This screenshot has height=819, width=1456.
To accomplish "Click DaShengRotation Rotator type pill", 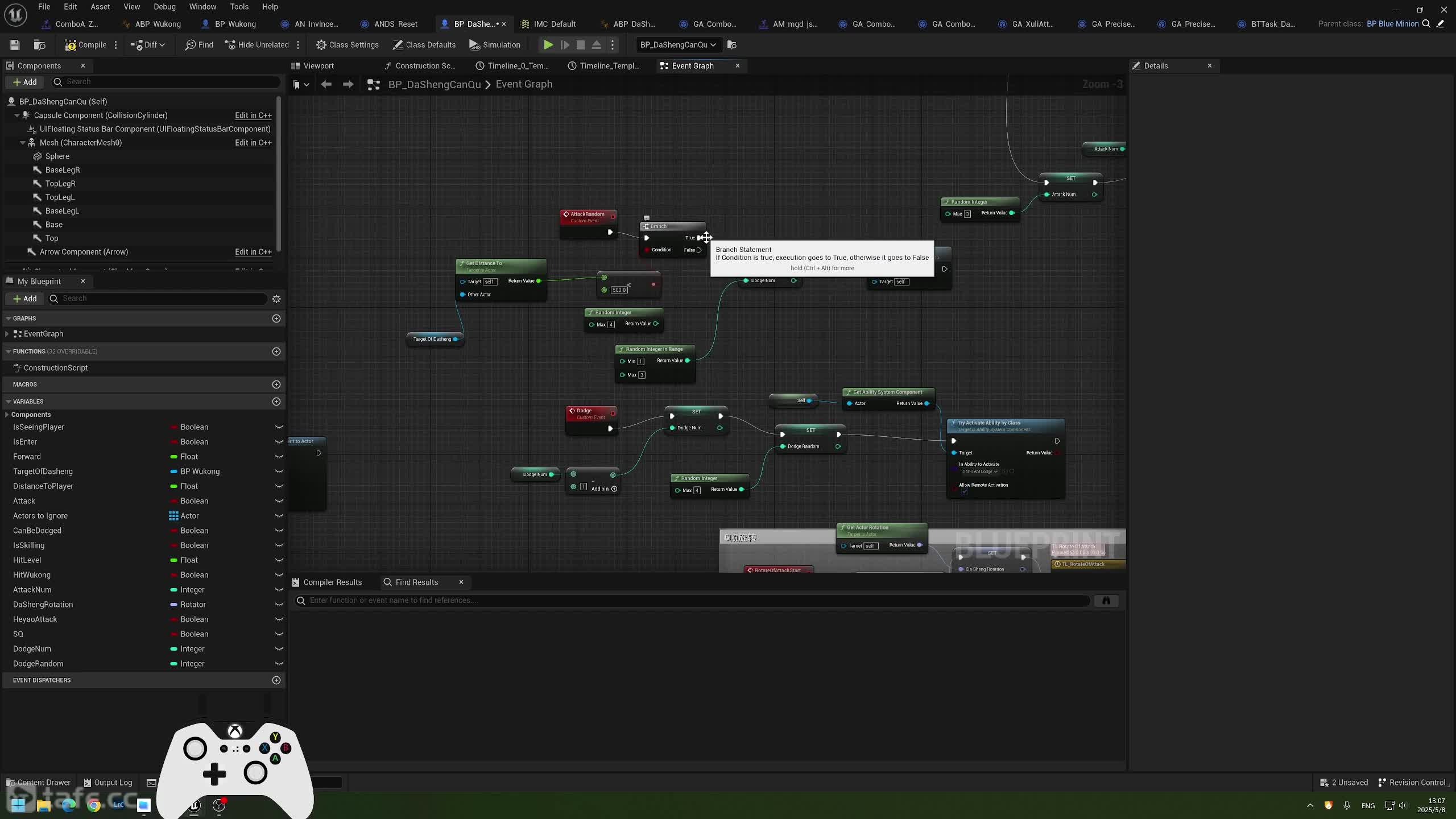I will click(x=188, y=605).
